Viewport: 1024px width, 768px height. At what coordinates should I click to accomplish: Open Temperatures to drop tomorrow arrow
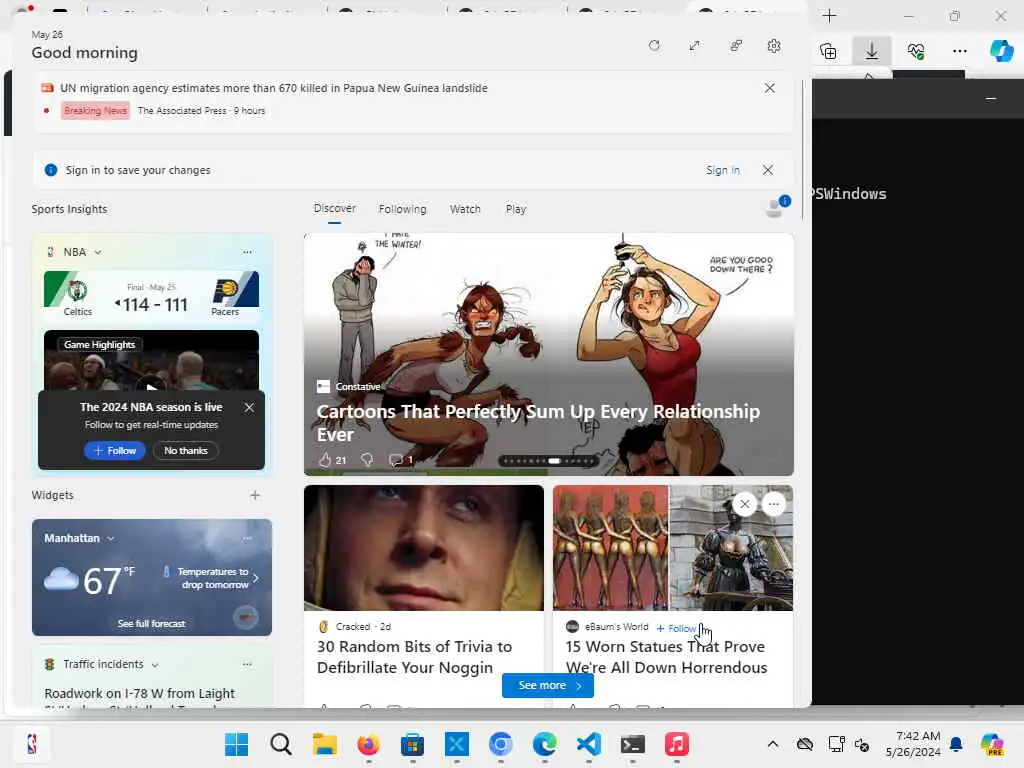tap(255, 578)
